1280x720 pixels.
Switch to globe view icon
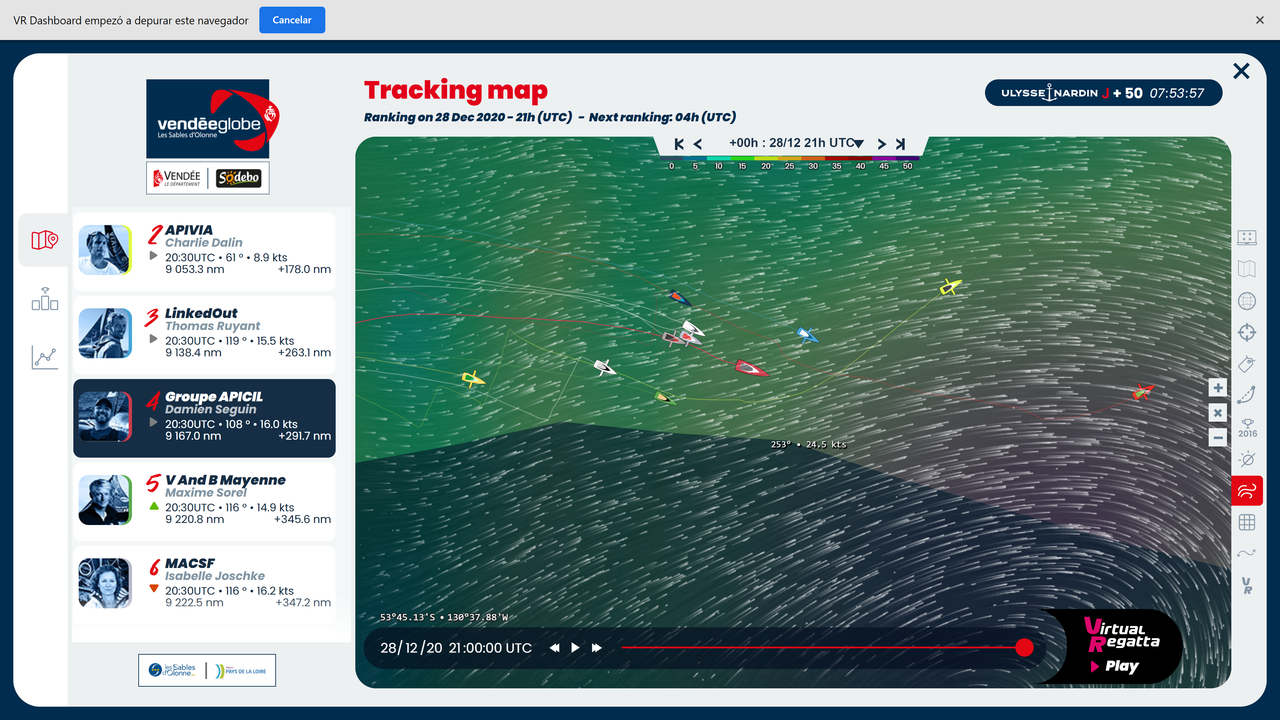pyautogui.click(x=1247, y=301)
